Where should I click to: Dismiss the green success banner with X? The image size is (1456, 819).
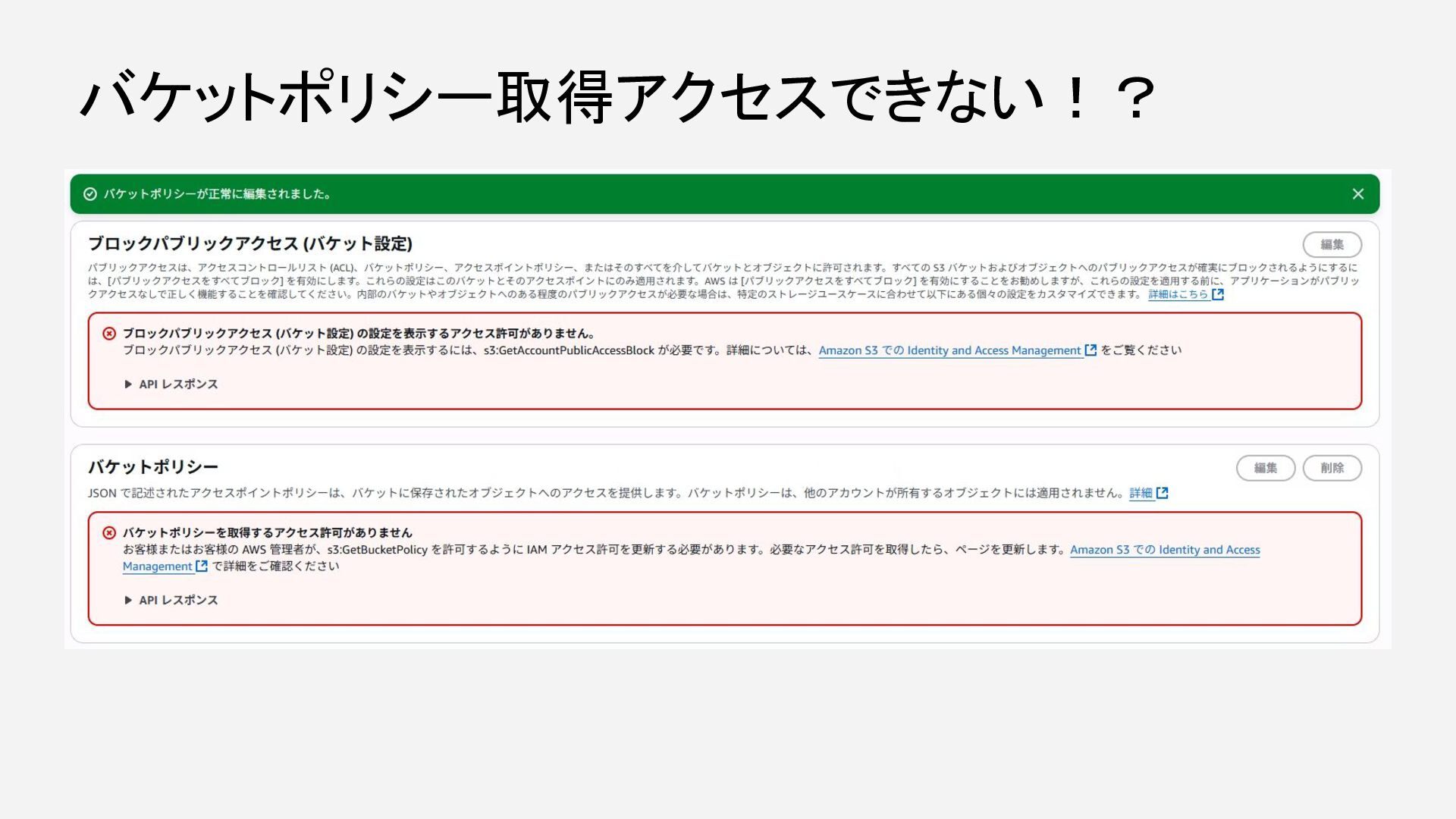[1357, 194]
